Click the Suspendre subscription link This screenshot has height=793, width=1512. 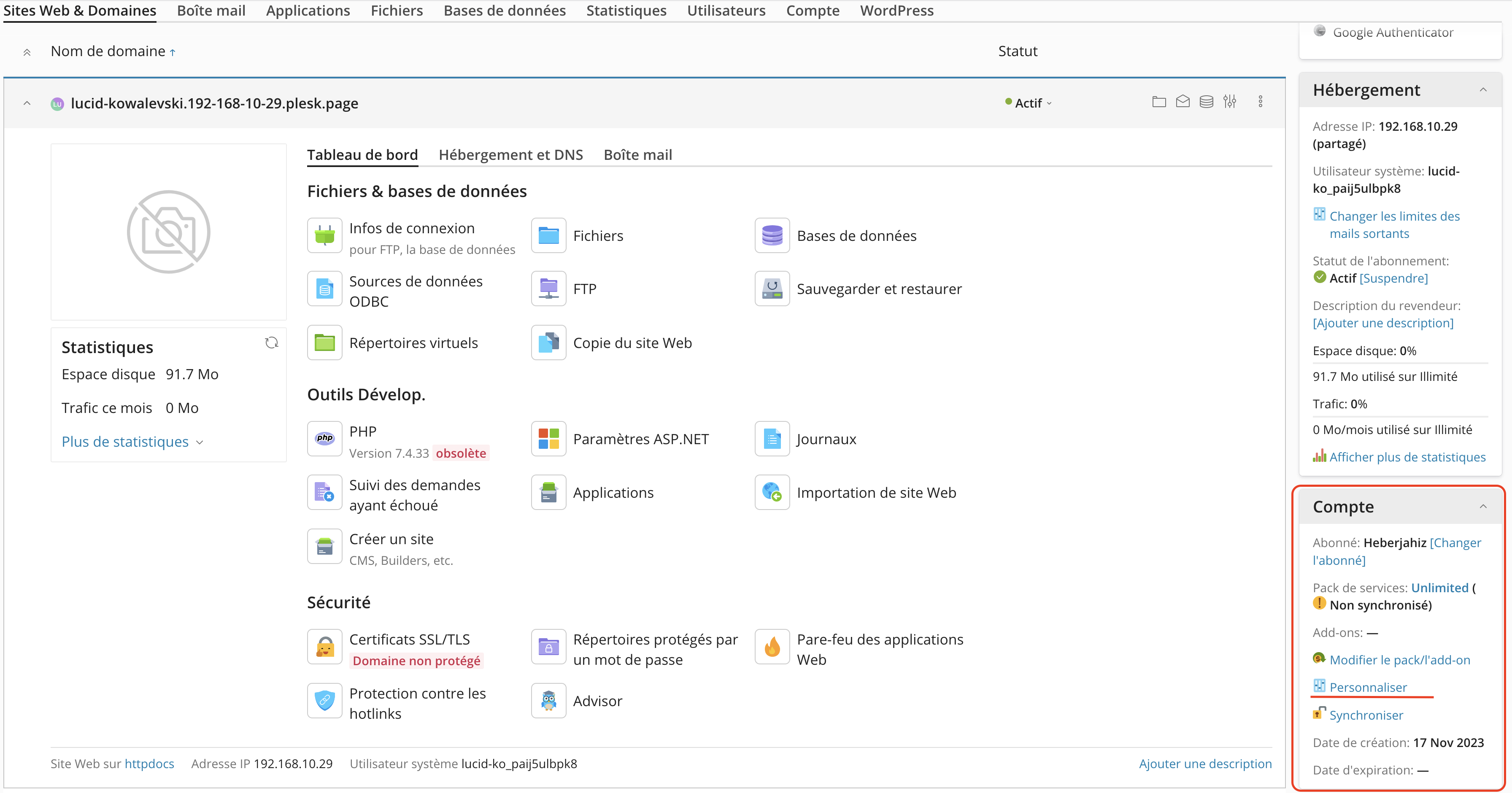tap(1393, 278)
